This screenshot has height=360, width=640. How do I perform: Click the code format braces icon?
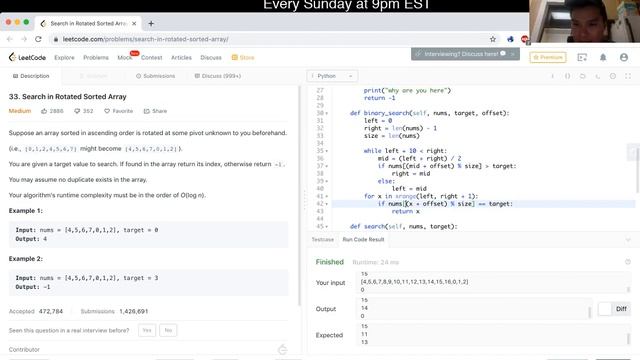point(567,76)
